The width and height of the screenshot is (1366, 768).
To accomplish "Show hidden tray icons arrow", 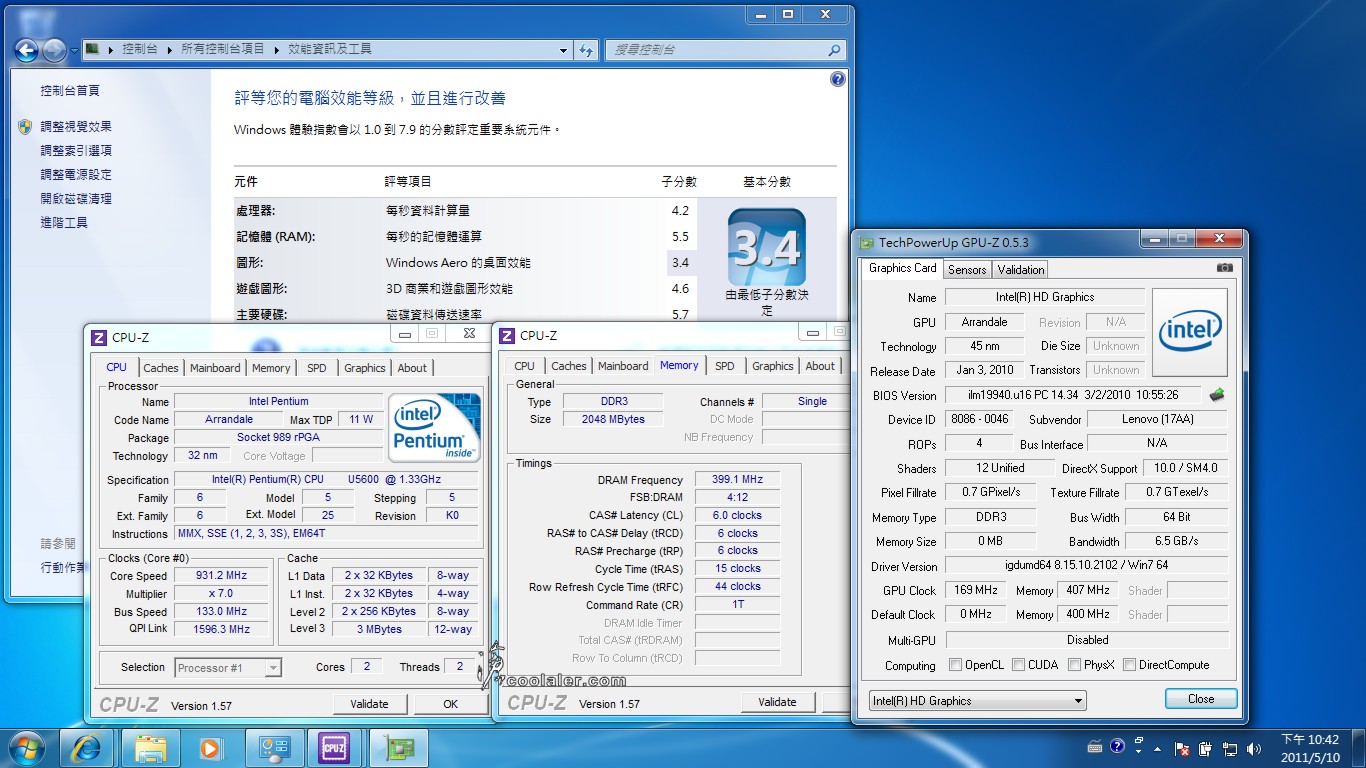I will [1159, 748].
